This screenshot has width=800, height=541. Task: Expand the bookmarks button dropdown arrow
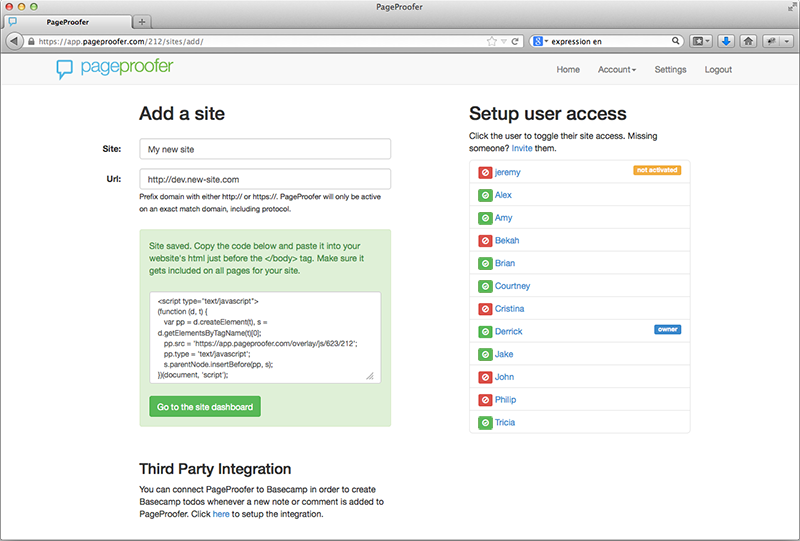[x=707, y=41]
